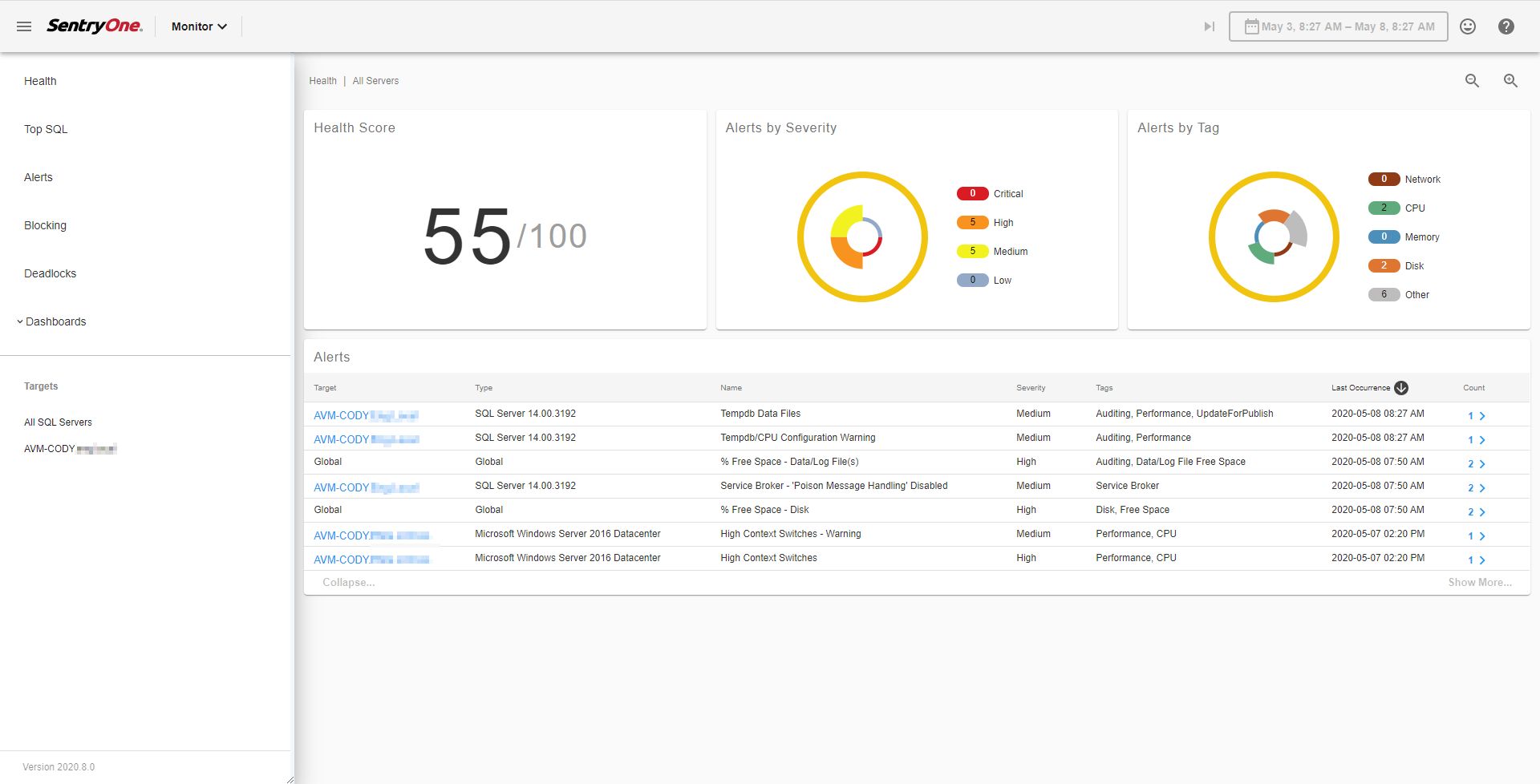
Task: Open the date range picker
Action: [x=1338, y=26]
